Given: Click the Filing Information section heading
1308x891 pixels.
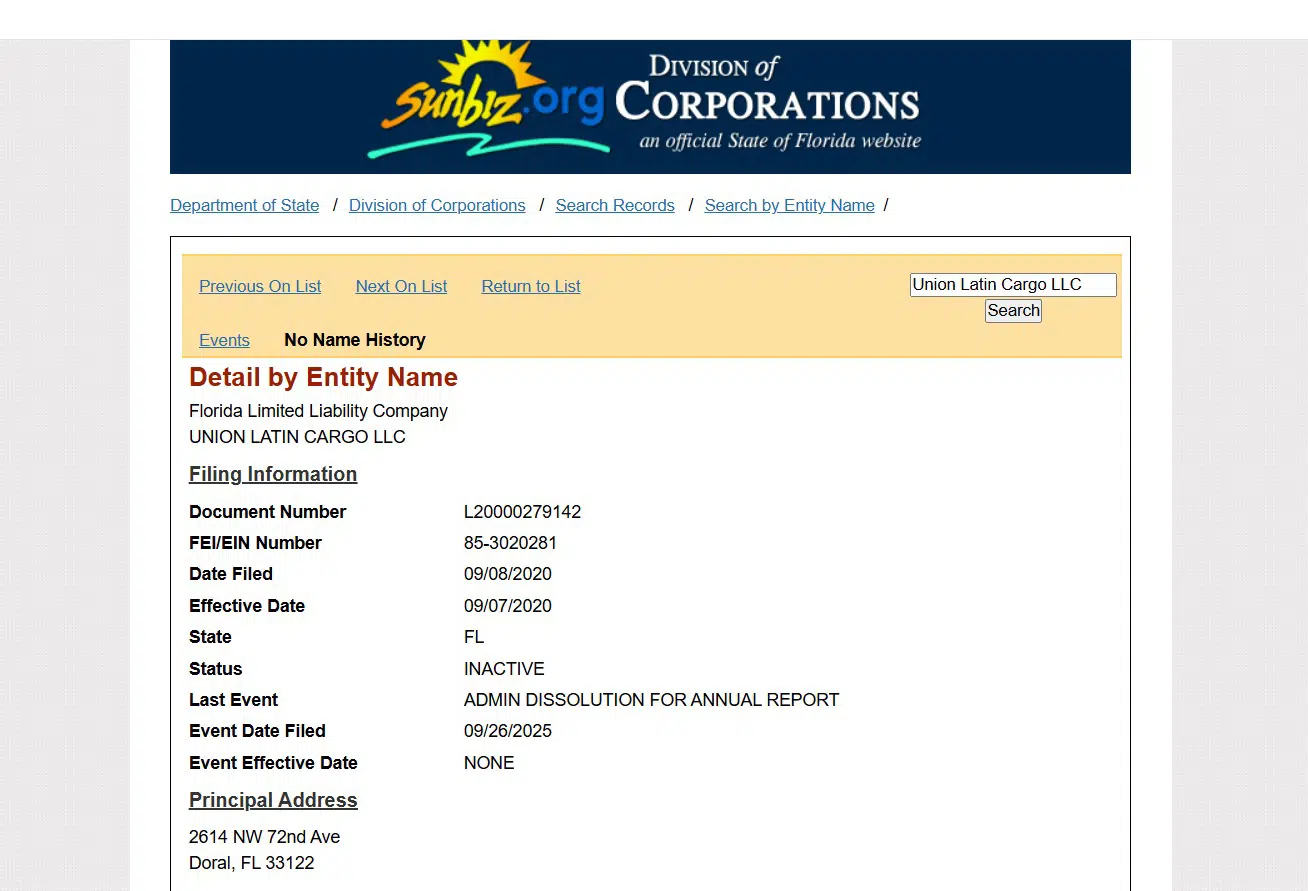Looking at the screenshot, I should click(x=273, y=474).
